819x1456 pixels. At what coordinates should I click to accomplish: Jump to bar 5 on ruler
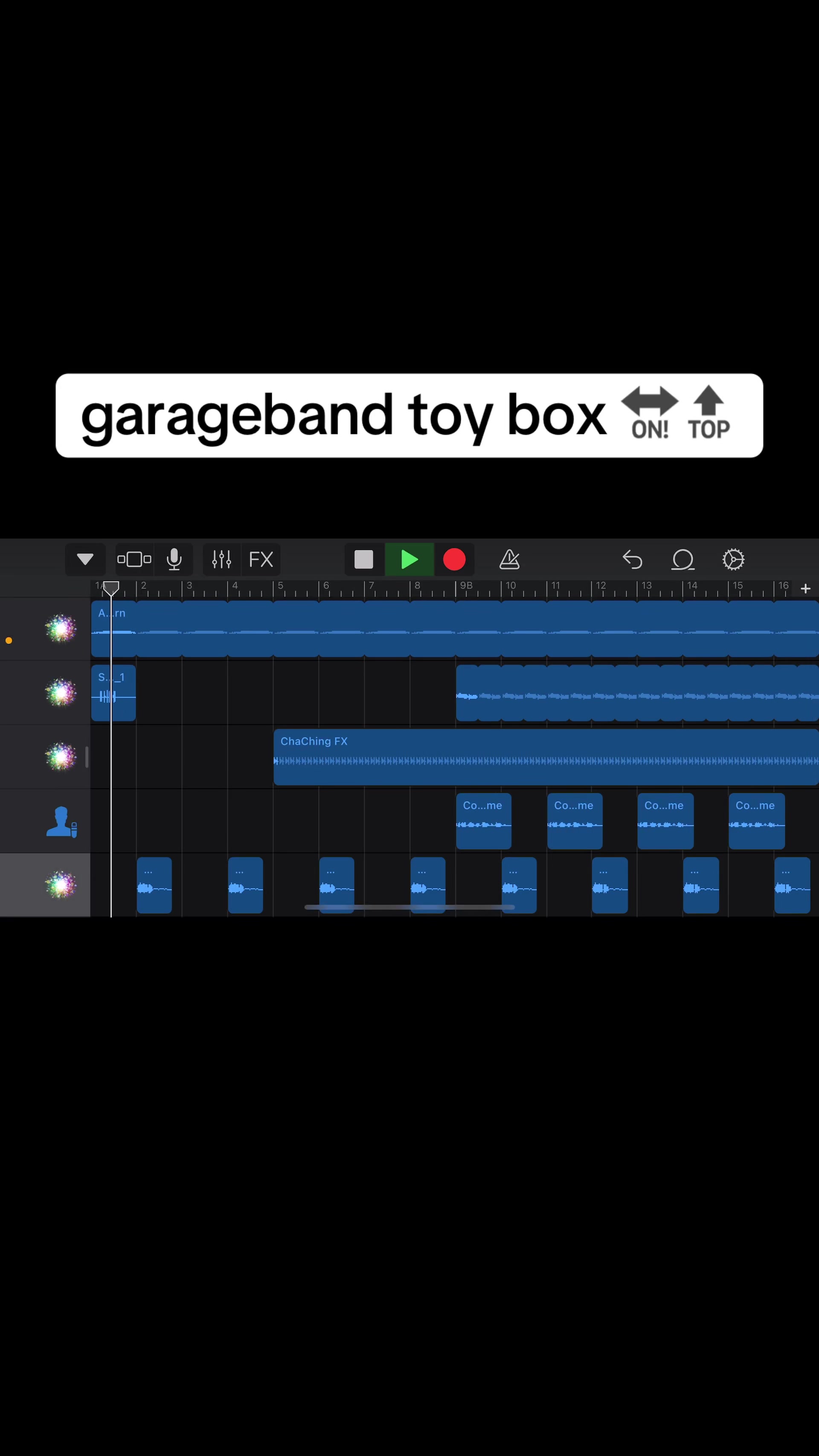point(280,585)
